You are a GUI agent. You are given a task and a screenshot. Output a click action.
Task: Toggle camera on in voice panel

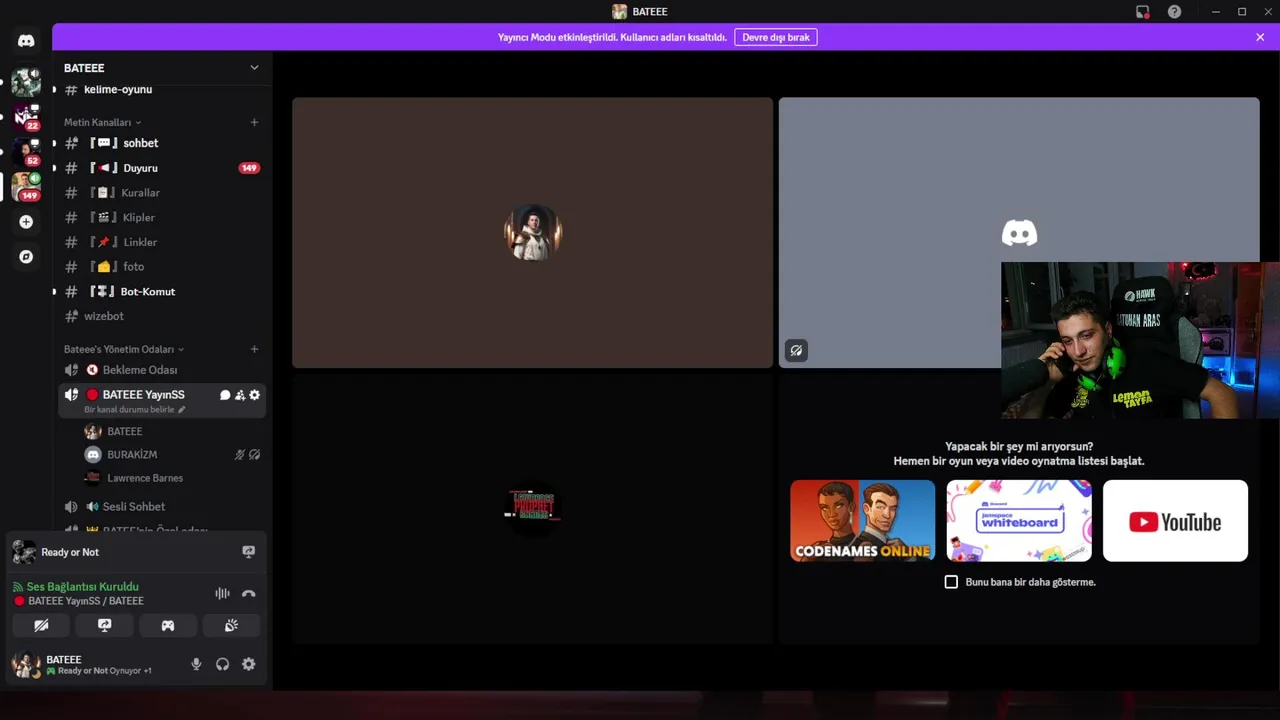pos(41,625)
